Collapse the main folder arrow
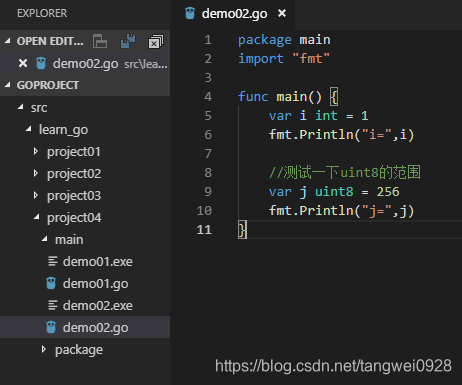Viewport: 462px width, 385px height. click(x=45, y=239)
